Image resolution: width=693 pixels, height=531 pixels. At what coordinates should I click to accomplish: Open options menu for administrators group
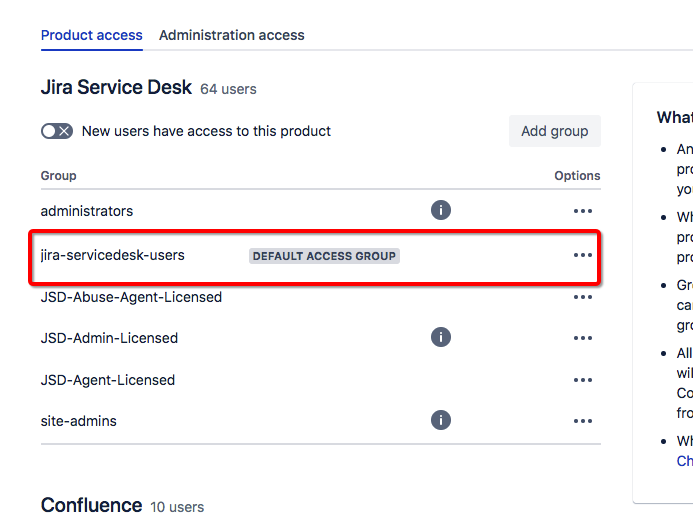pyautogui.click(x=583, y=211)
